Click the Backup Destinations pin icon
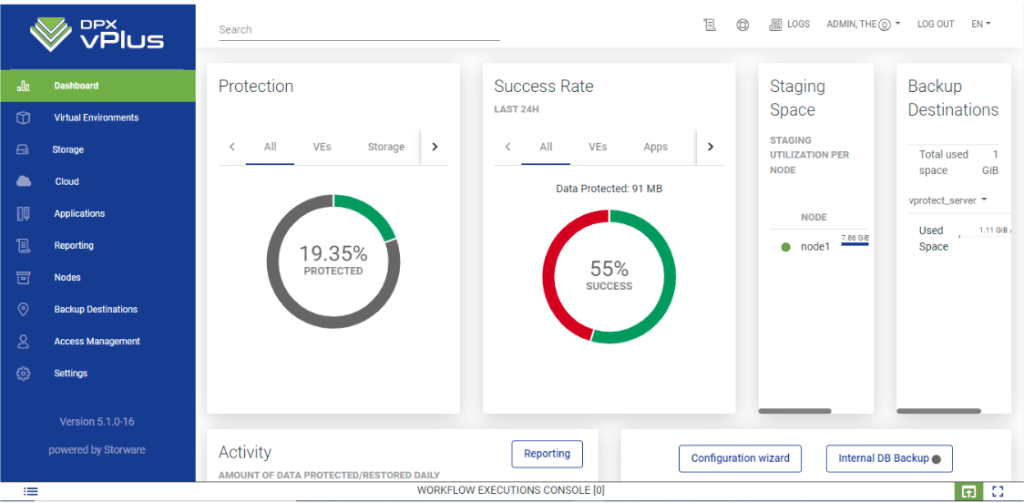This screenshot has width=1024, height=503. [x=23, y=310]
